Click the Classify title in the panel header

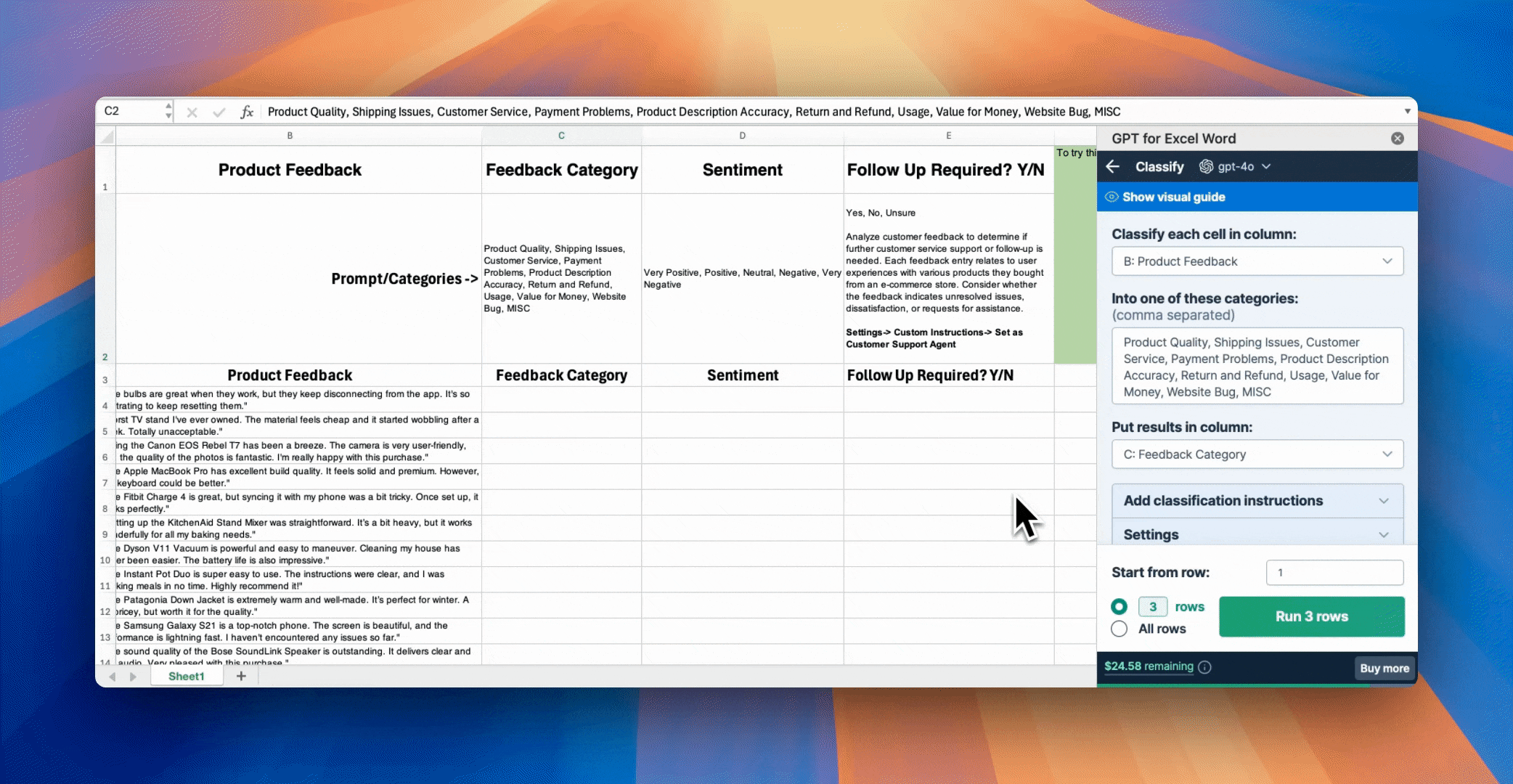point(1159,167)
